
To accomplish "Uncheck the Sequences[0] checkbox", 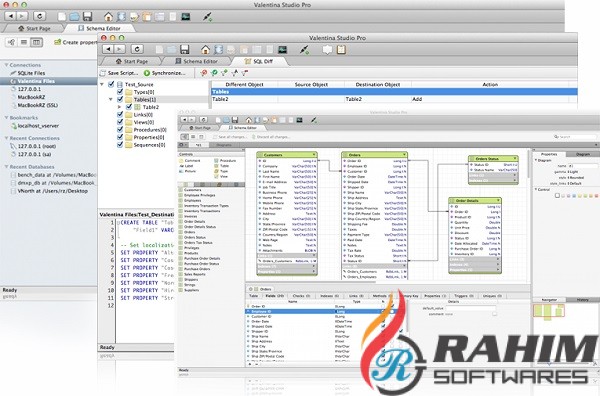I will point(120,145).
